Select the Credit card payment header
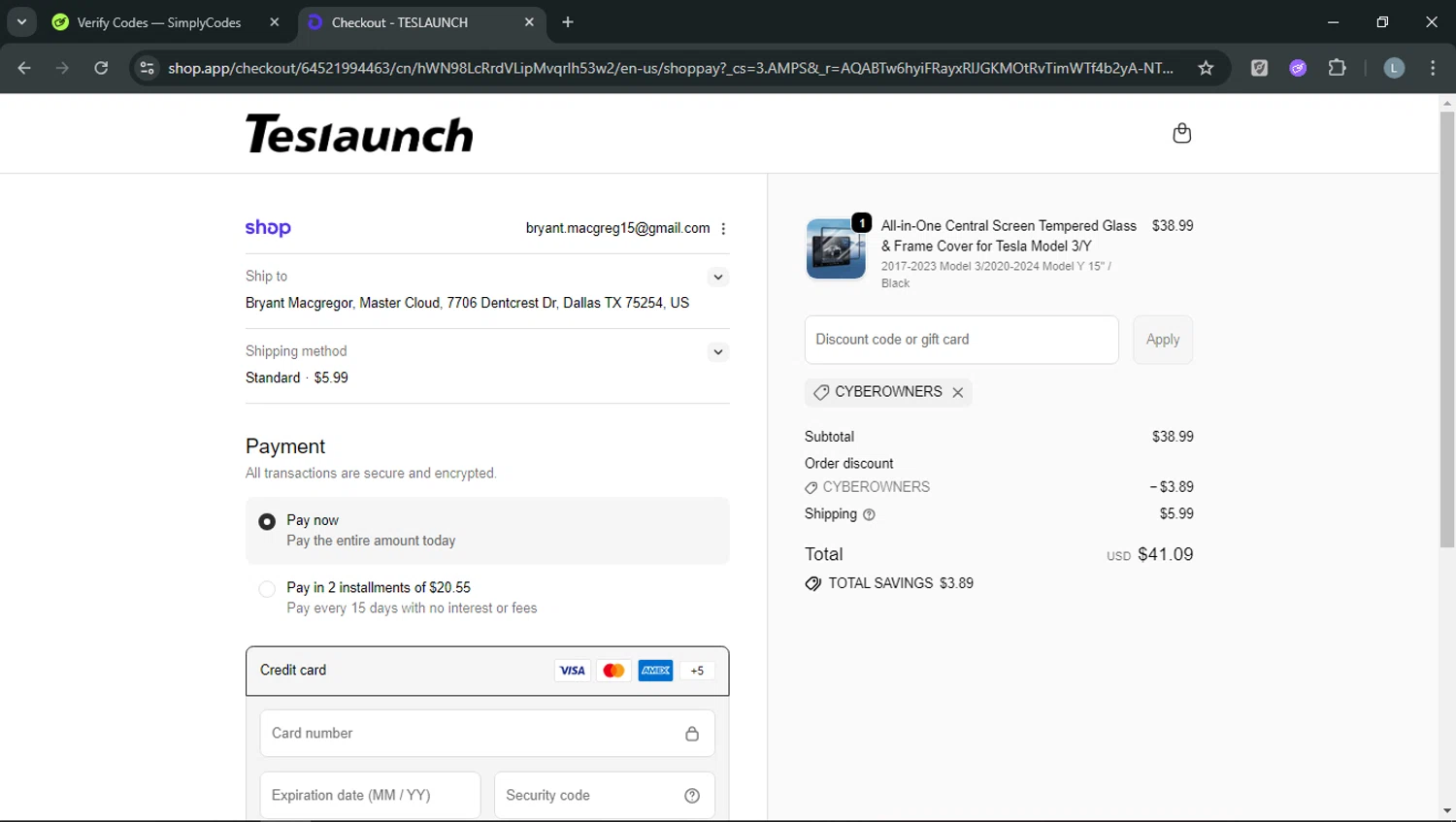Image resolution: width=1456 pixels, height=822 pixels. [x=487, y=671]
